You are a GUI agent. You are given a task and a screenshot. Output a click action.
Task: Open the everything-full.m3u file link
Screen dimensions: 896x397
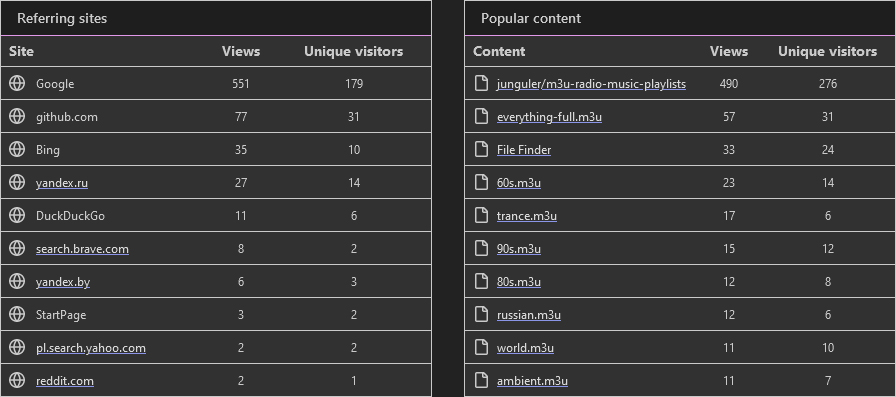pyautogui.click(x=549, y=117)
